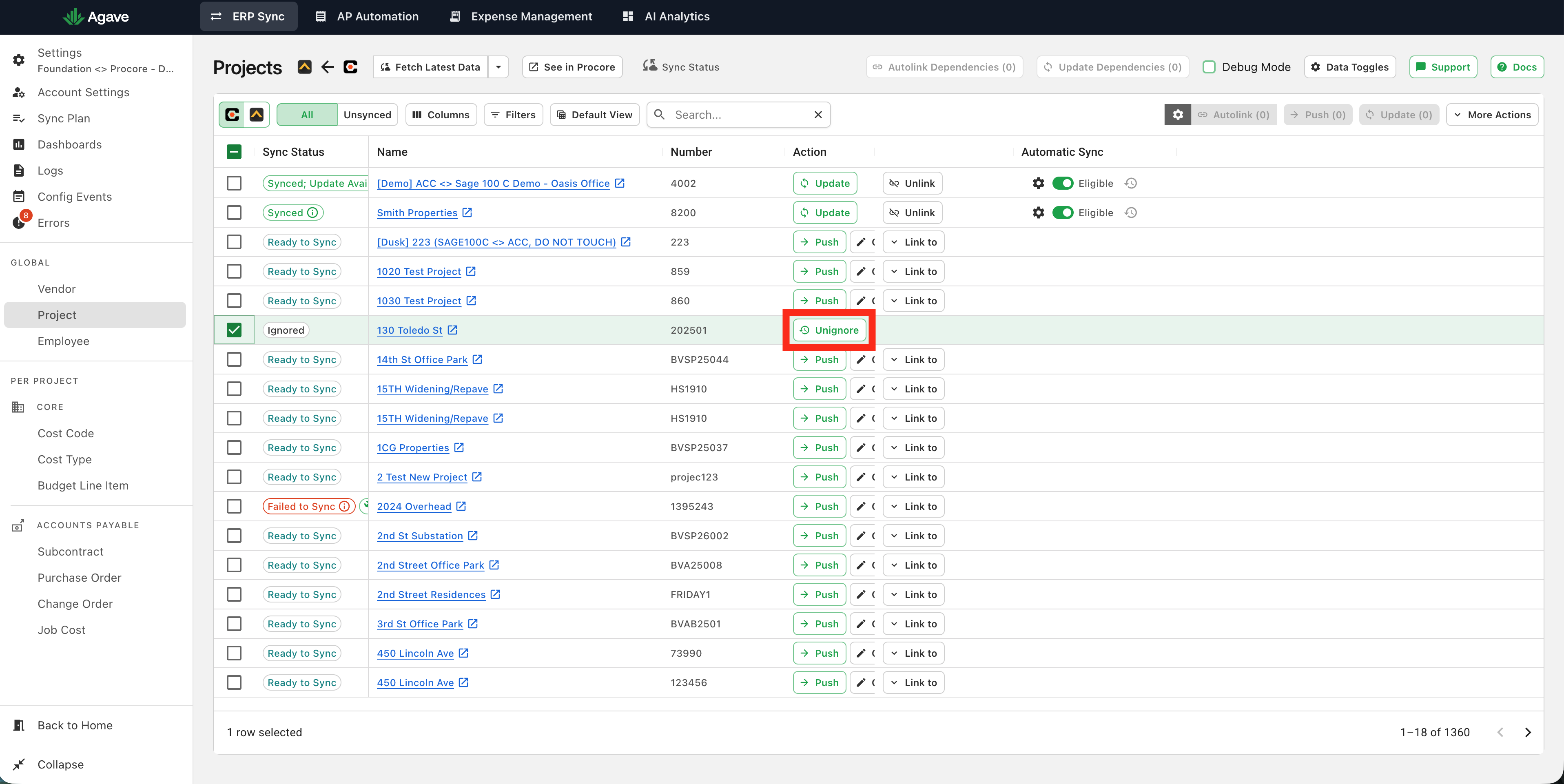
Task: Open external link icon for Smith Properties
Action: click(x=467, y=213)
